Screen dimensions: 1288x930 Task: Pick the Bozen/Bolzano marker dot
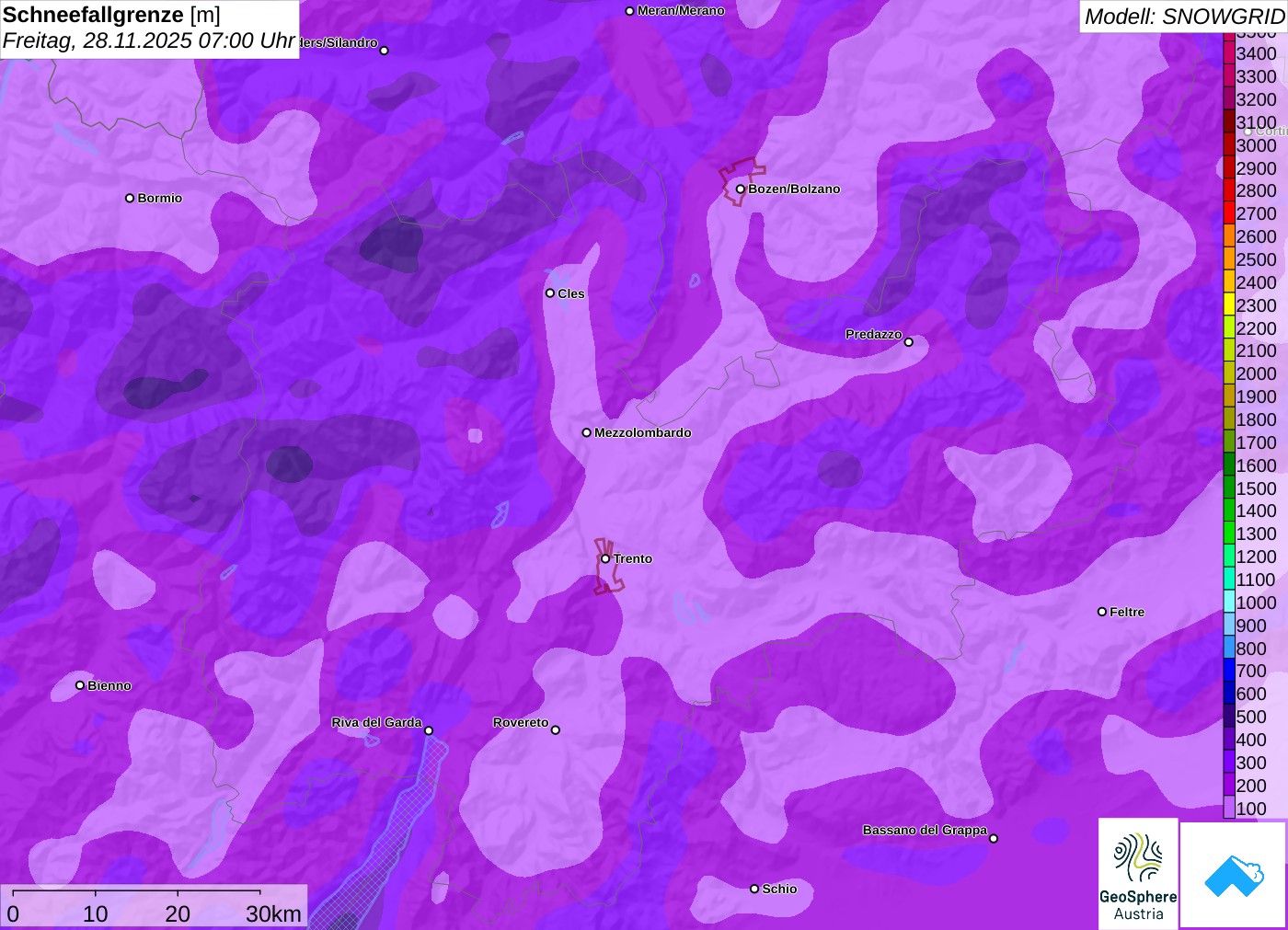click(x=741, y=189)
